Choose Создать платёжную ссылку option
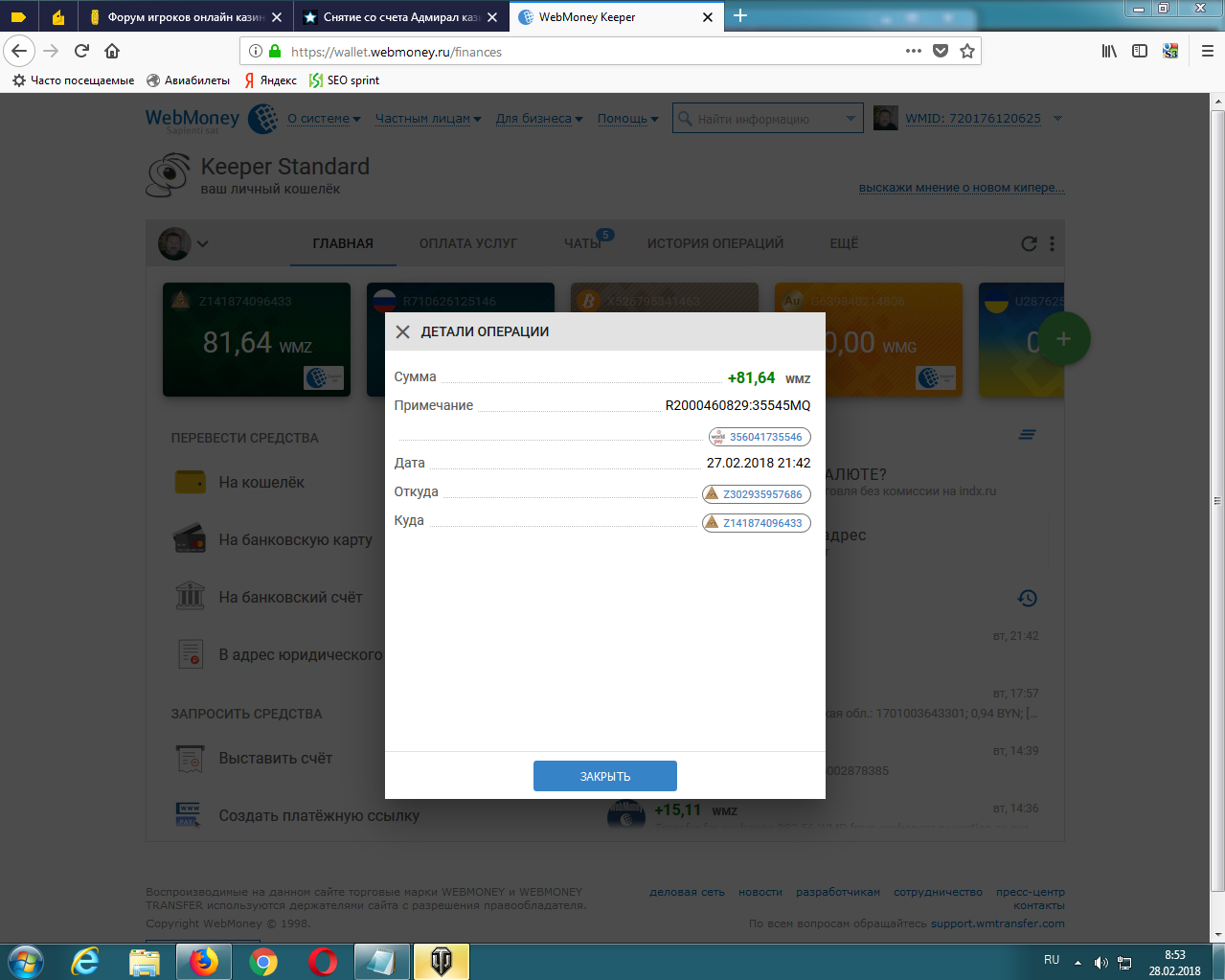The image size is (1225, 980). point(298,815)
